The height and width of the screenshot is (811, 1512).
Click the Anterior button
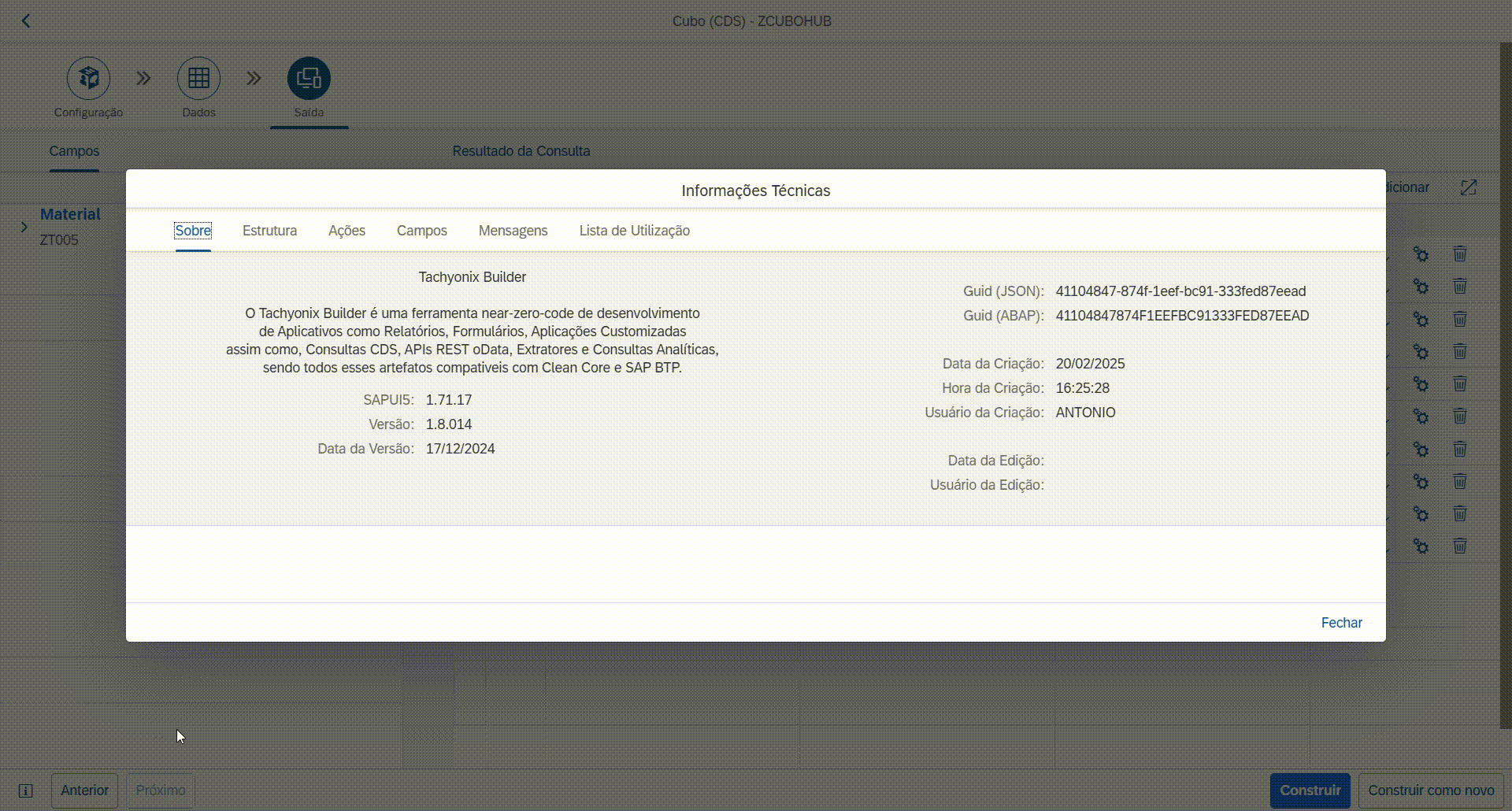(x=84, y=791)
